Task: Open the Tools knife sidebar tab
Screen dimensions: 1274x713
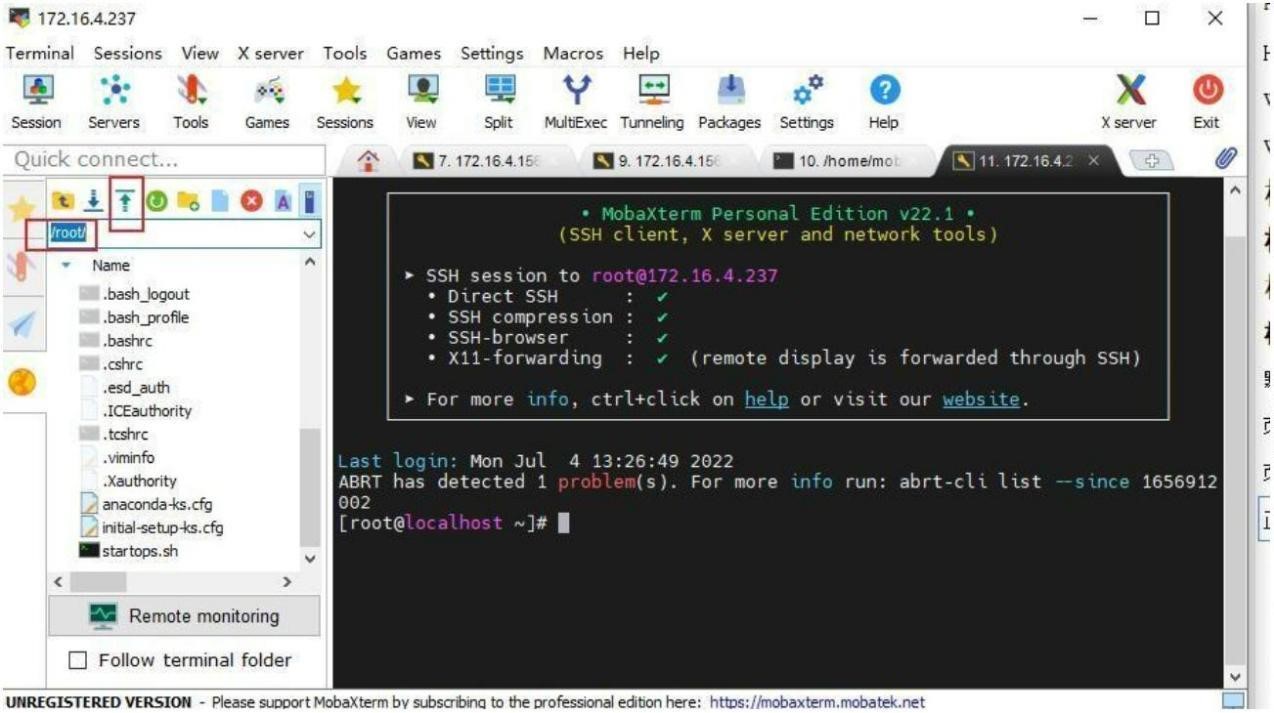Action: tap(21, 267)
